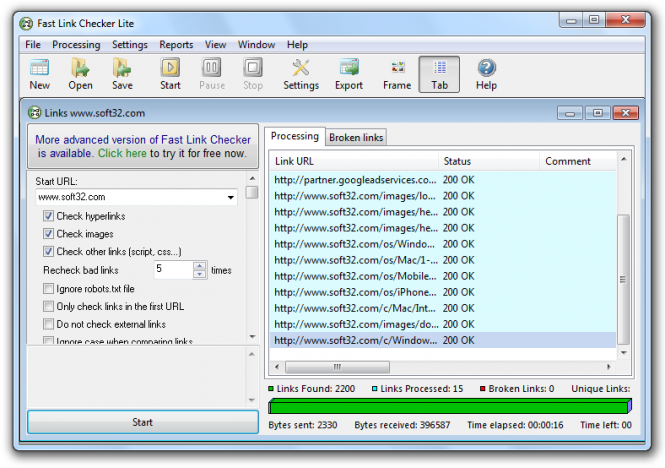Select the partner.googleadservices.co... link row

[x=443, y=180]
